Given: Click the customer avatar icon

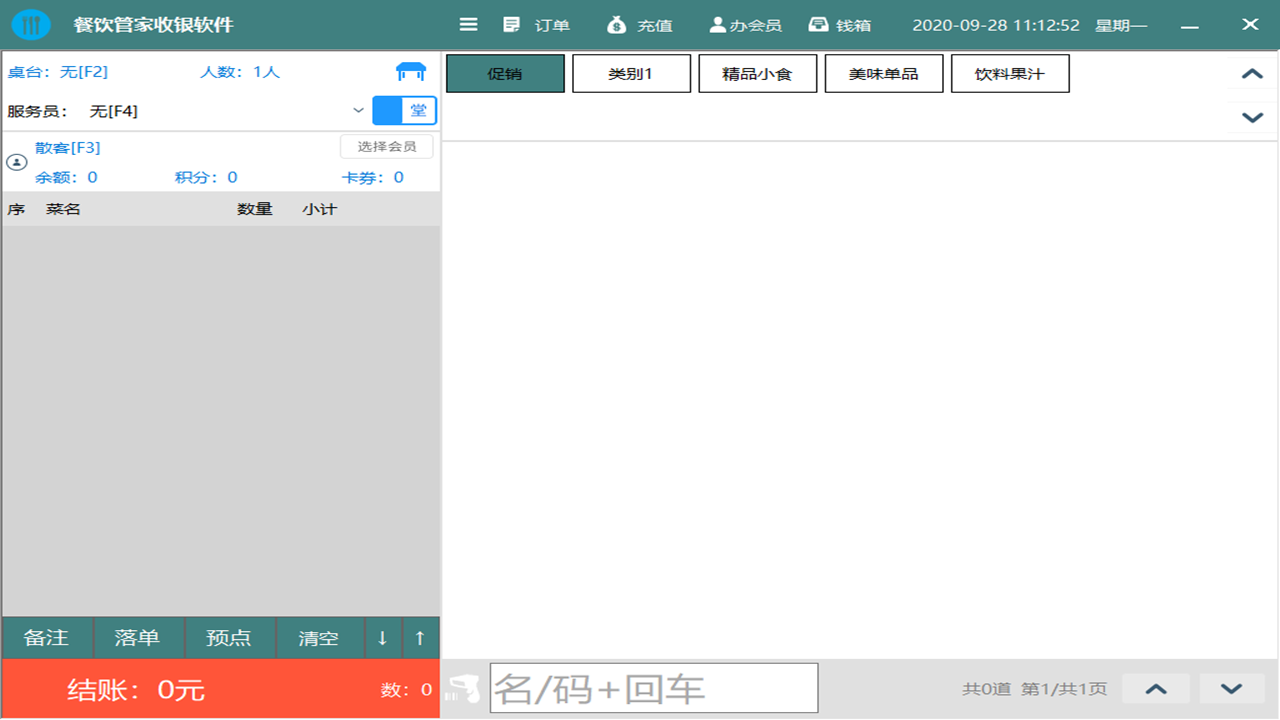Looking at the screenshot, I should point(17,162).
